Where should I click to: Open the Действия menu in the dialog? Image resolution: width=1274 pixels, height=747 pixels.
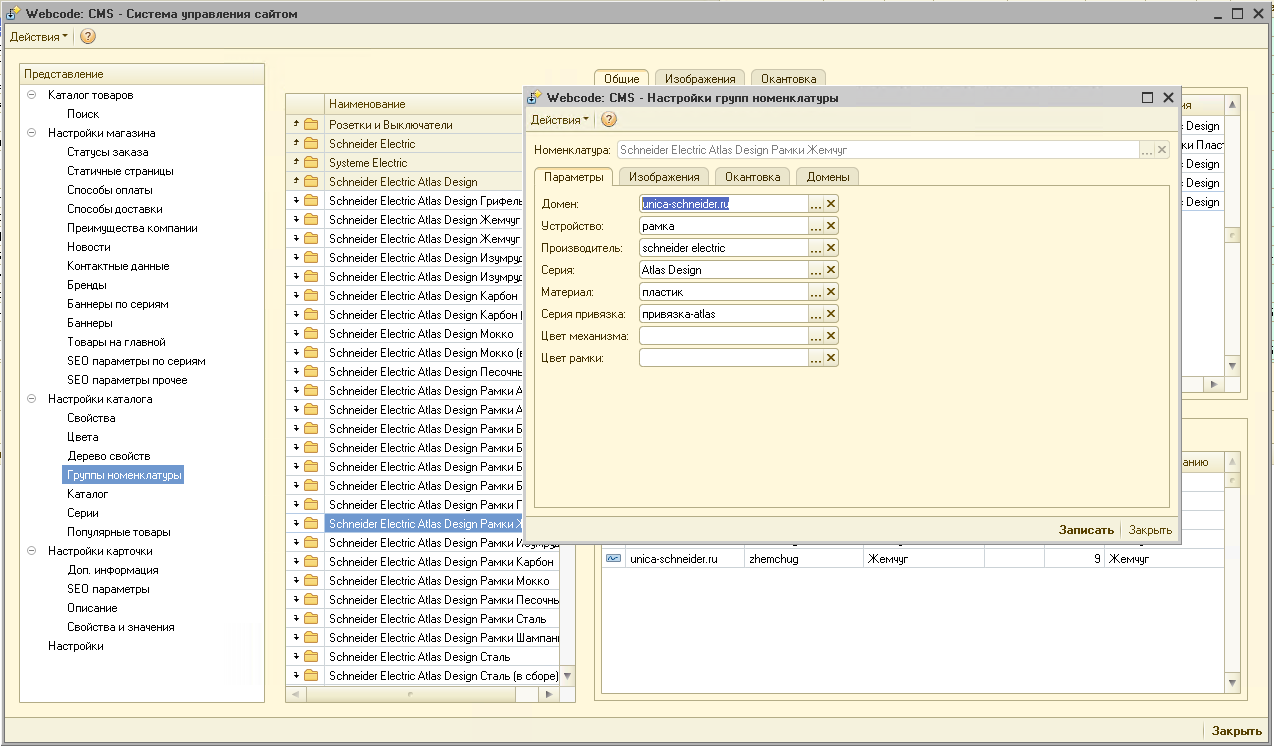pyautogui.click(x=559, y=120)
